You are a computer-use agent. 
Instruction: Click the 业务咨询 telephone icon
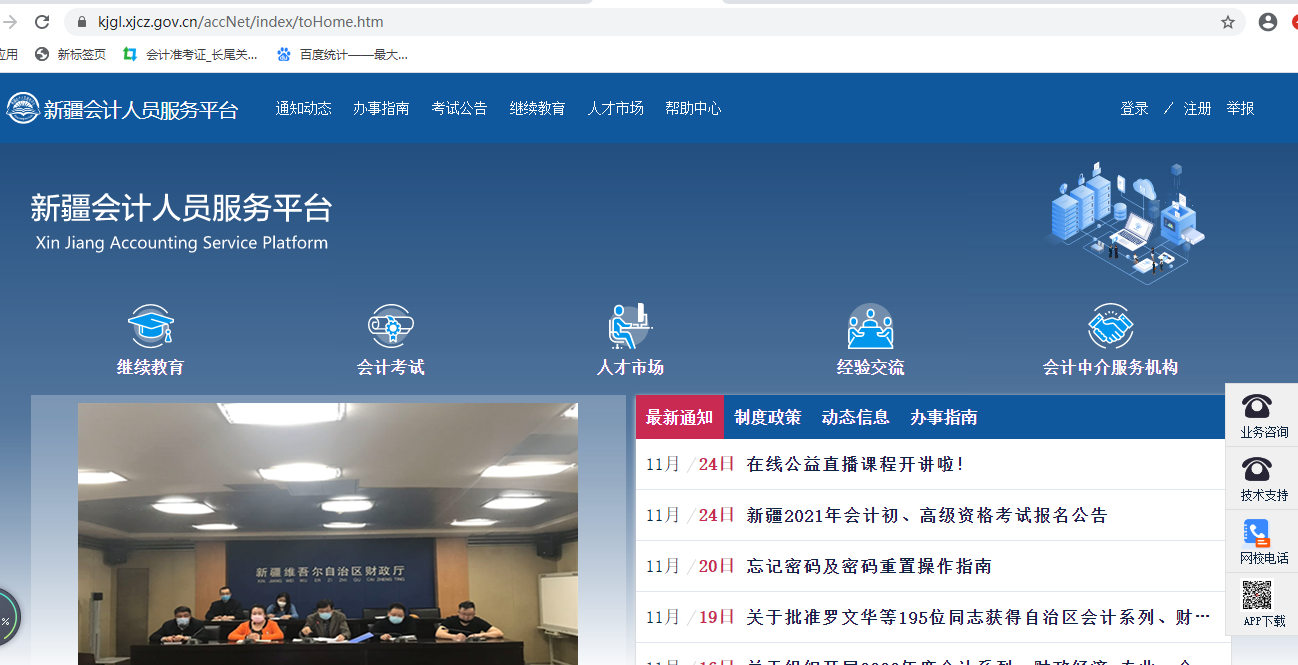pyautogui.click(x=1257, y=406)
